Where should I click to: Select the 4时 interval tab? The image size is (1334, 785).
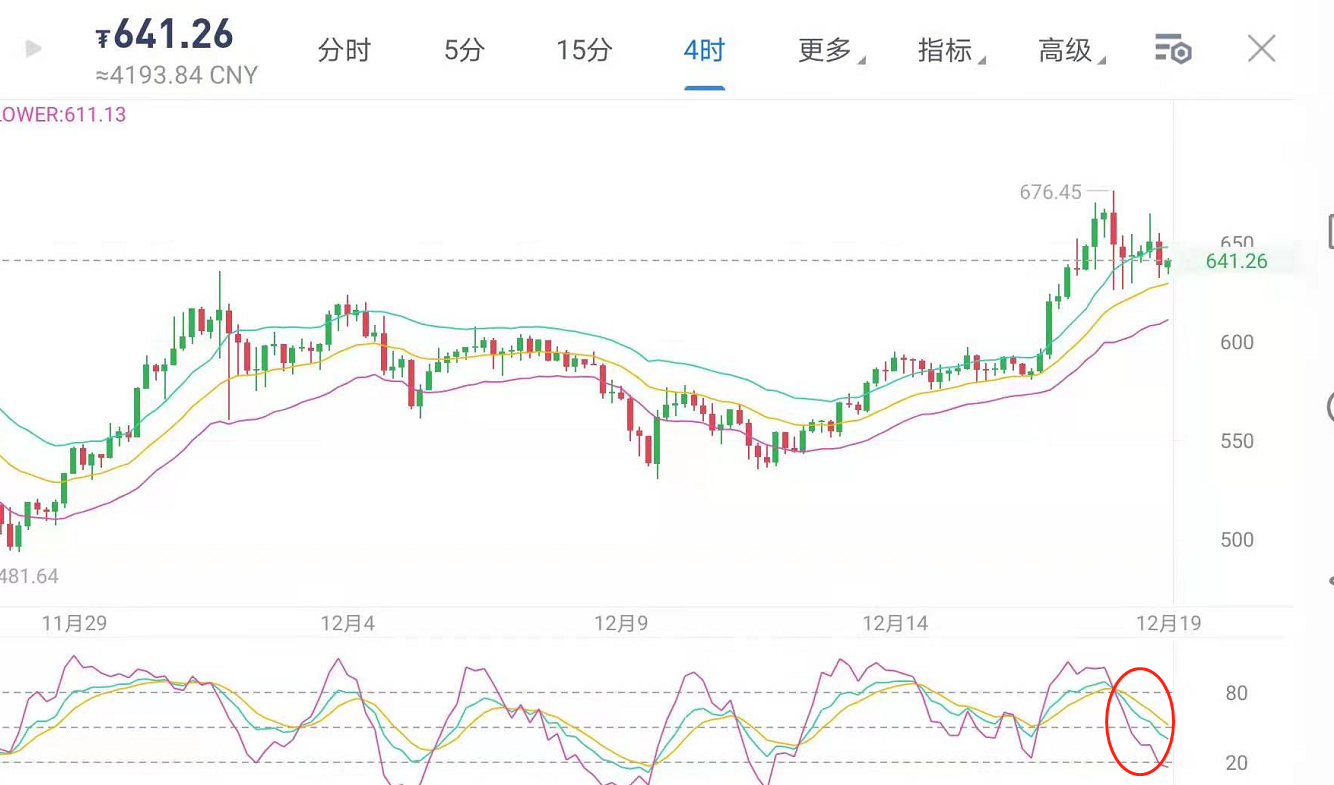pyautogui.click(x=704, y=50)
